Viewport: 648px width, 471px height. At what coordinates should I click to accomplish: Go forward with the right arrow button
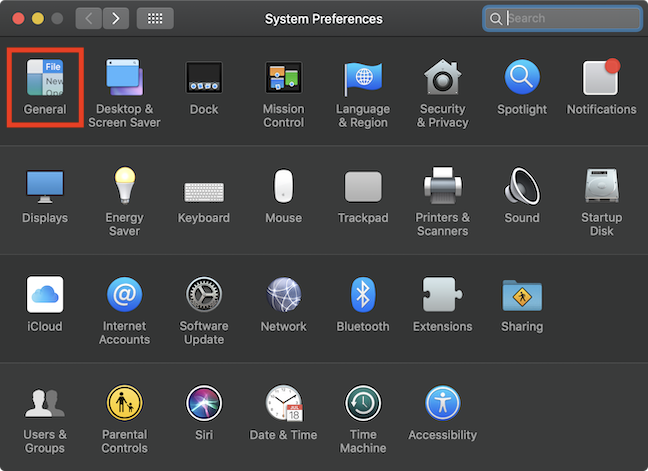pos(116,19)
